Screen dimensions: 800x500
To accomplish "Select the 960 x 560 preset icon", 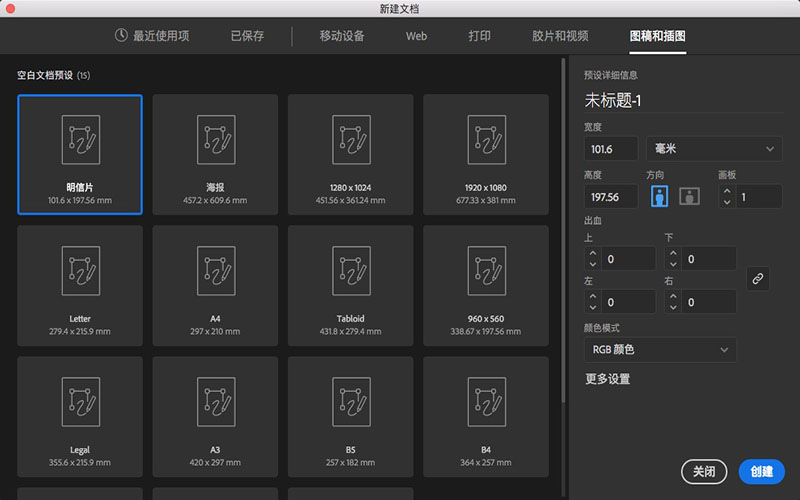I will tap(487, 270).
